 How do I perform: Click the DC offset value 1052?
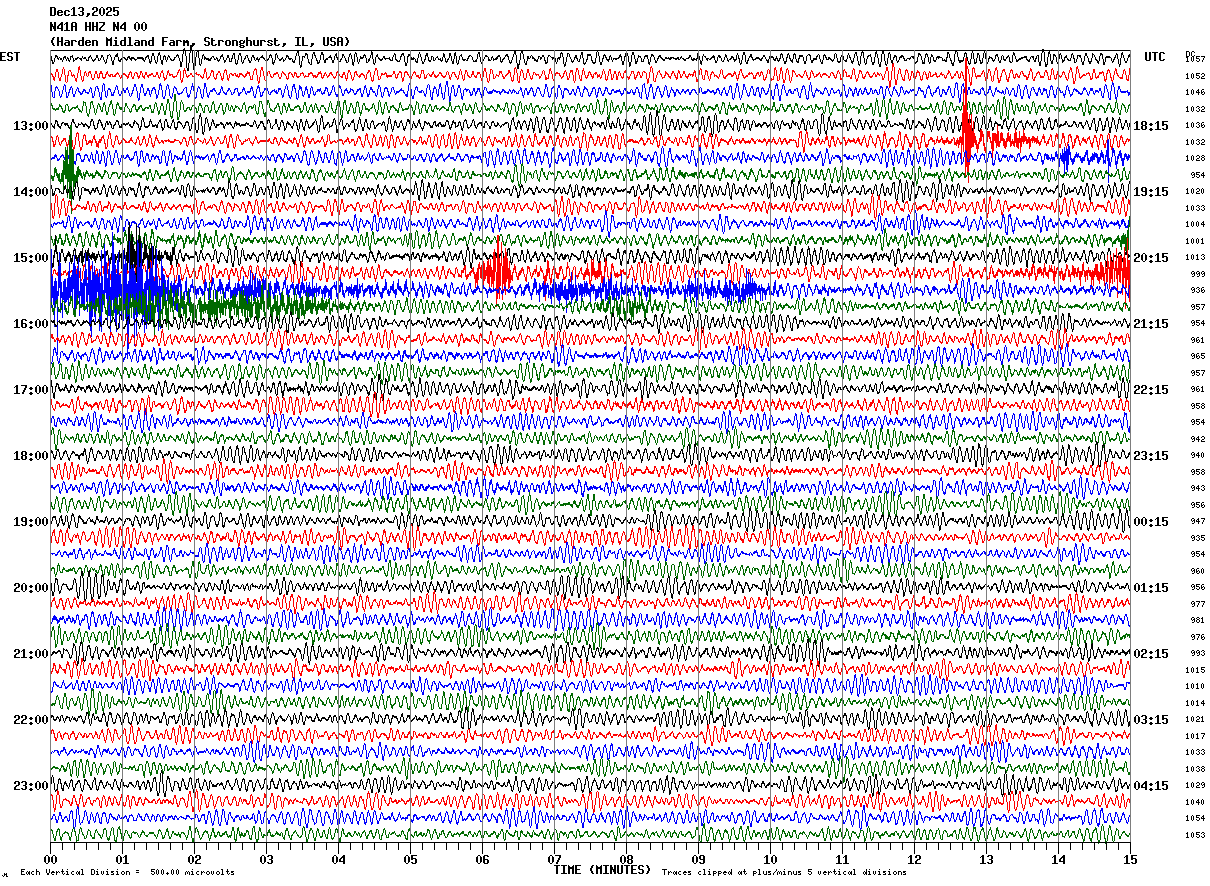[1195, 76]
